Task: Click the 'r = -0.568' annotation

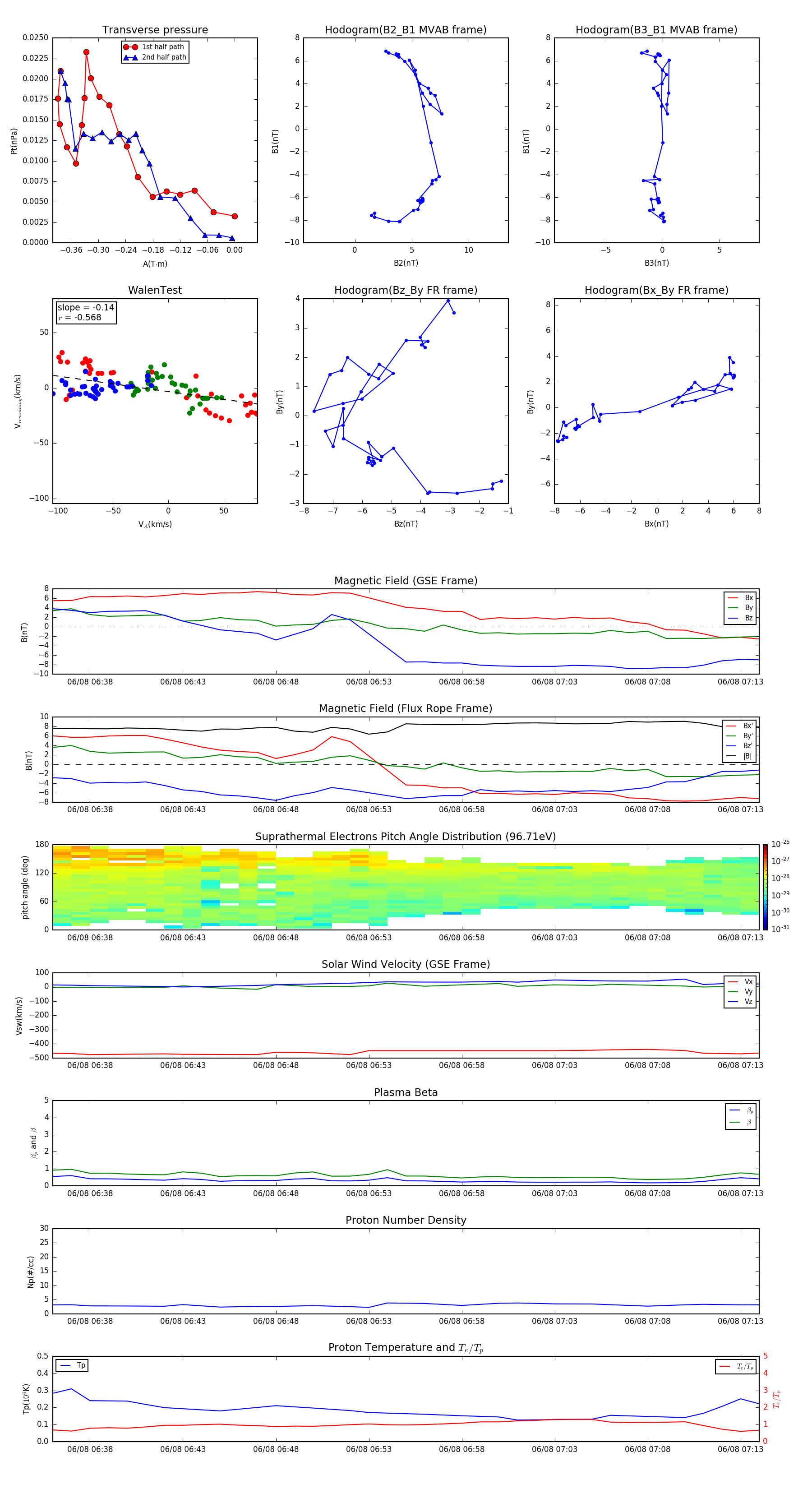Action: [x=79, y=317]
